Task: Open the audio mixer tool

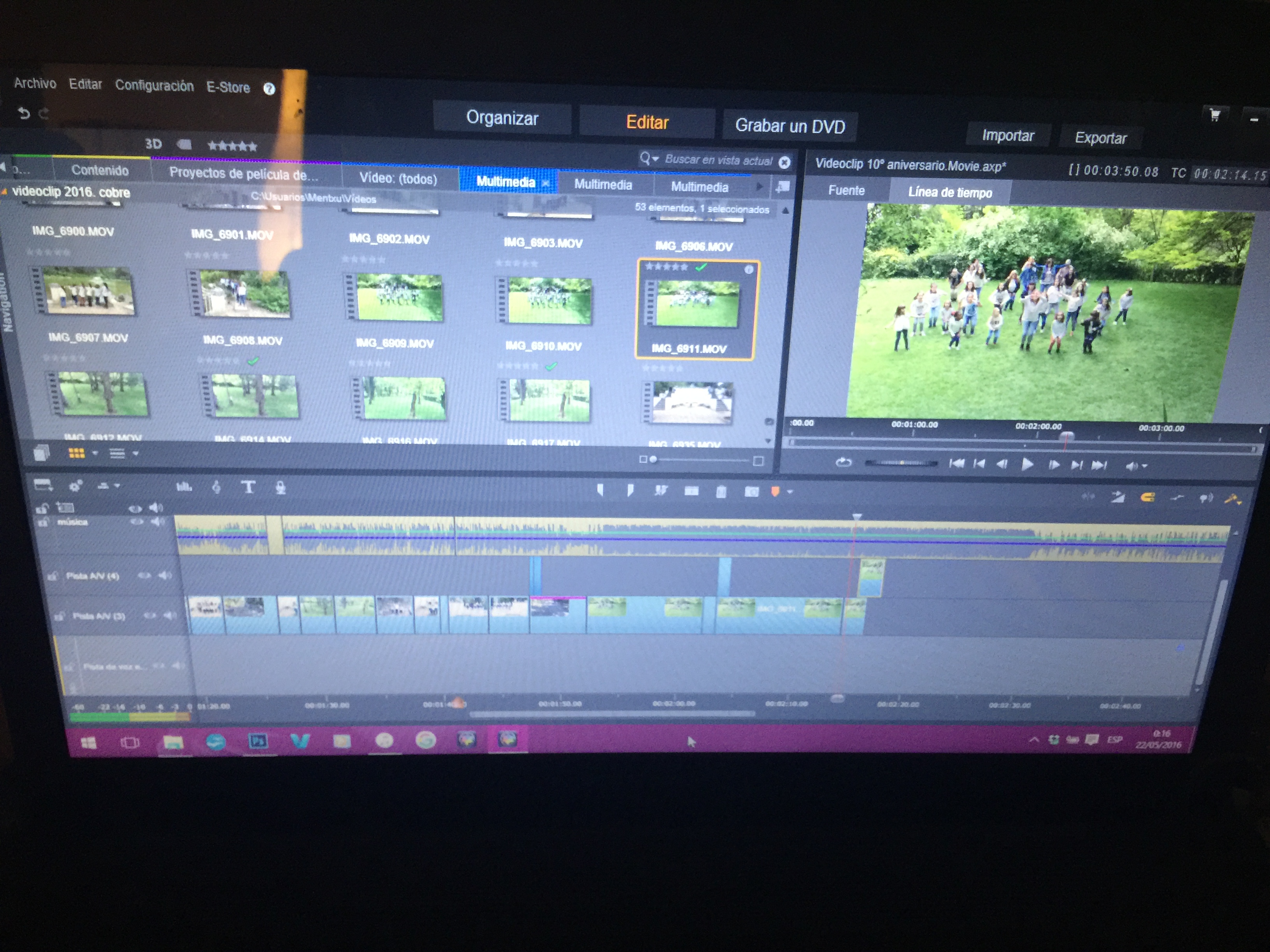Action: click(x=184, y=487)
